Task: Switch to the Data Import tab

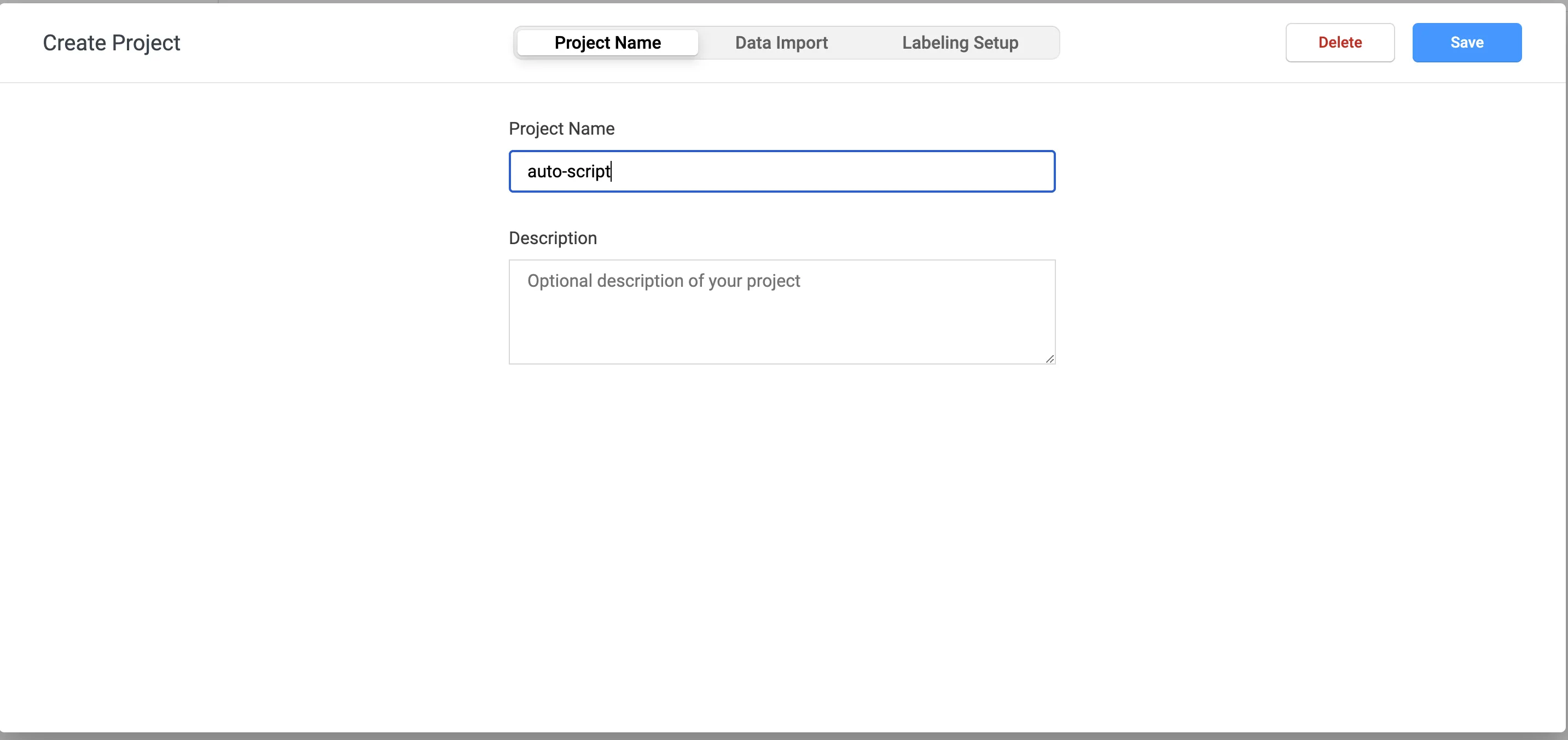Action: click(781, 43)
